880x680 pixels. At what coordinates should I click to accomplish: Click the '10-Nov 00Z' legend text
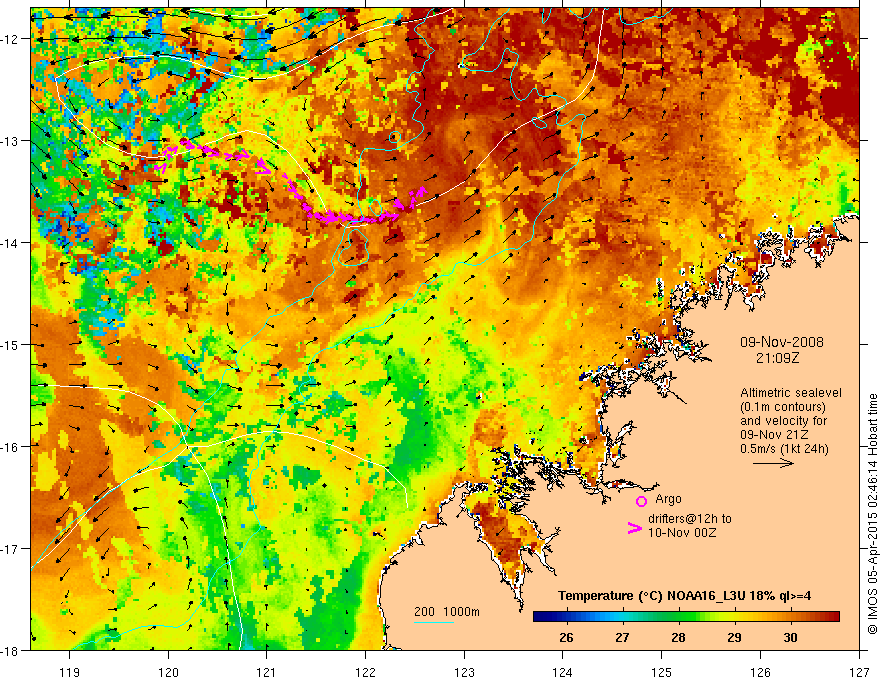[x=682, y=533]
